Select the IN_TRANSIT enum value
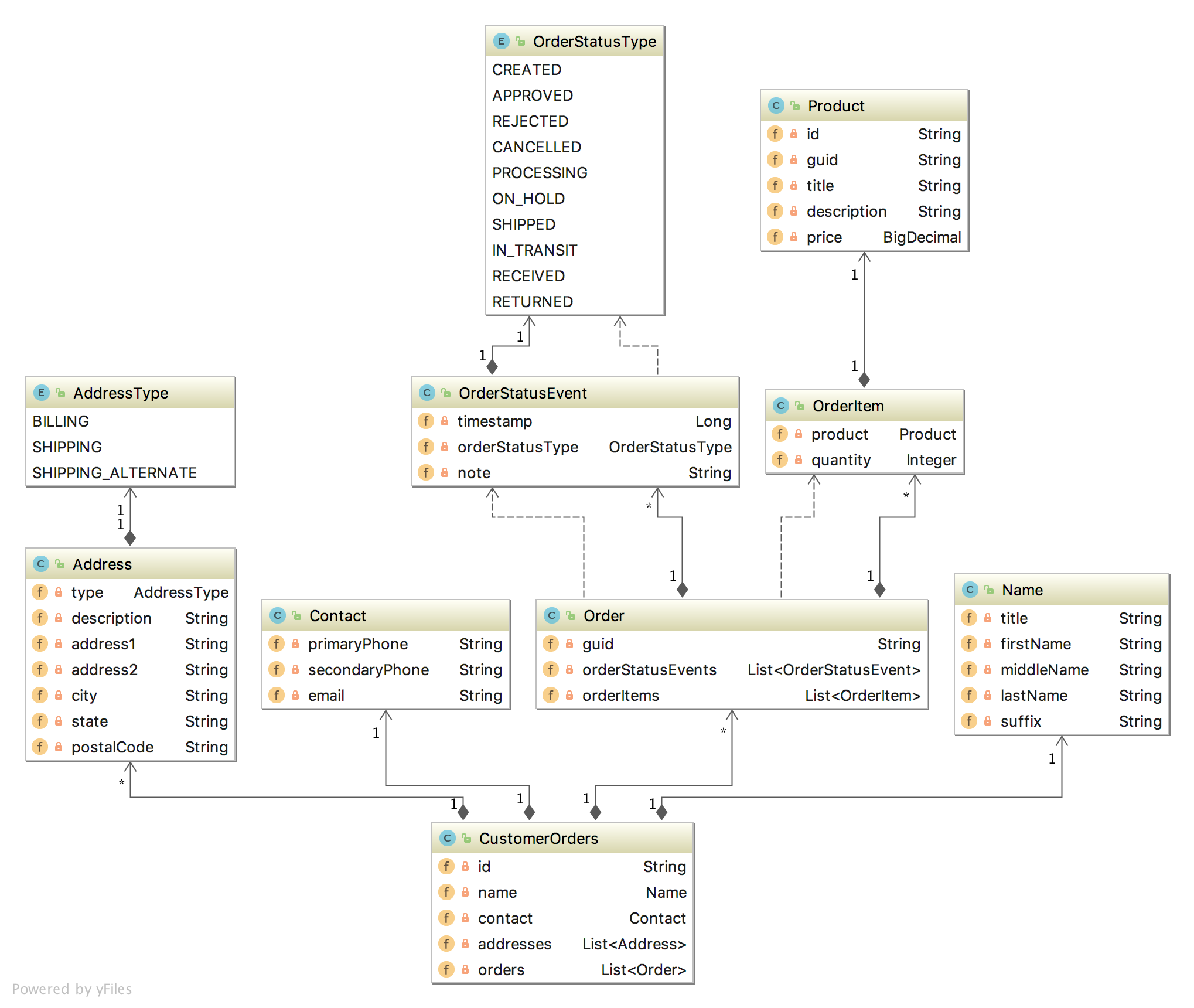The height and width of the screenshot is (1008, 1194). [x=534, y=250]
